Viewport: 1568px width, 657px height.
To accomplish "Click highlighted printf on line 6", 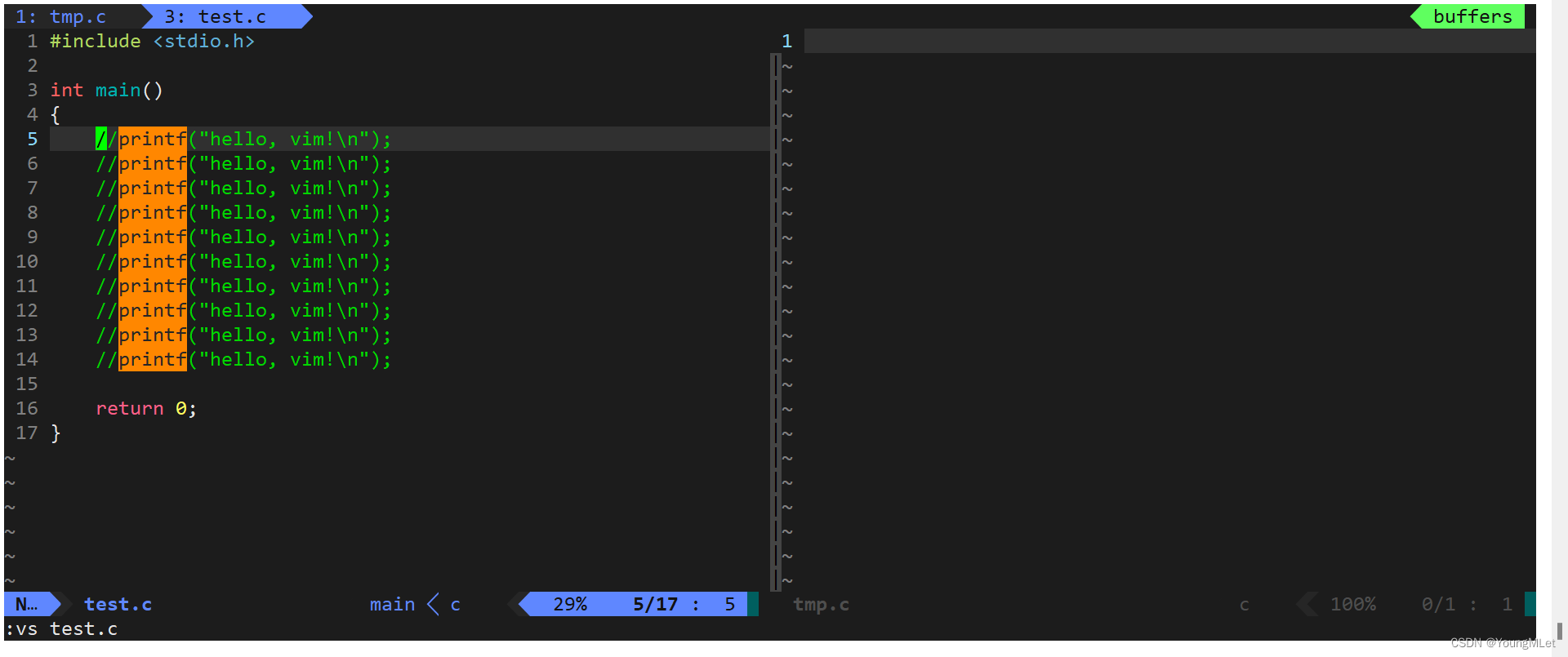I will coord(153,163).
